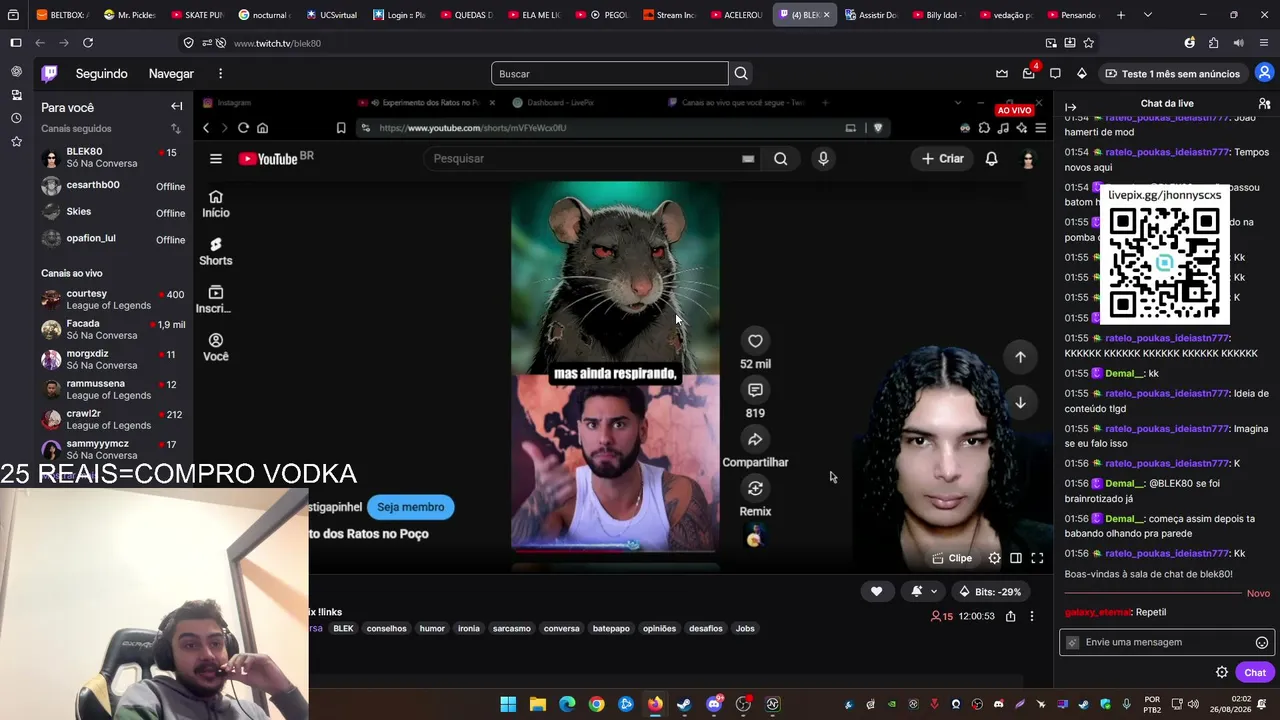Open the stream's three-dot more options menu
The width and height of the screenshot is (1280, 720).
tap(1032, 616)
